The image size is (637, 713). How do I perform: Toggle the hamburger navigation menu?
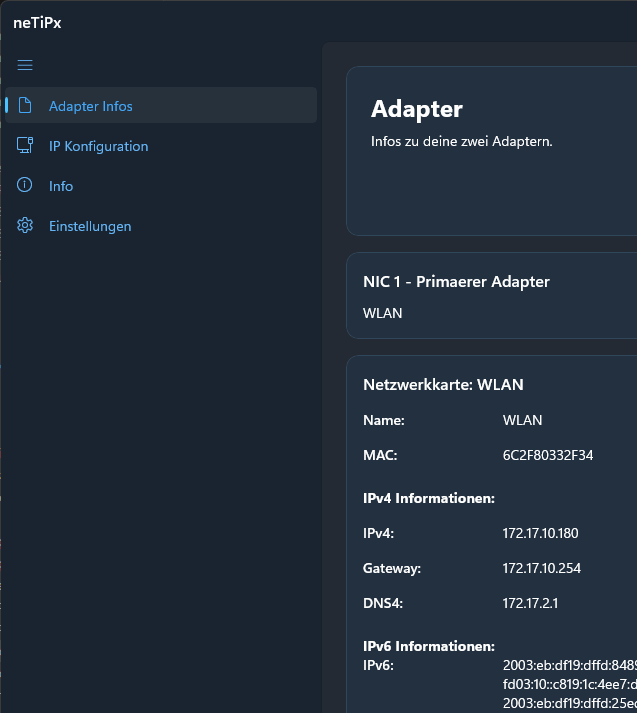pos(25,65)
